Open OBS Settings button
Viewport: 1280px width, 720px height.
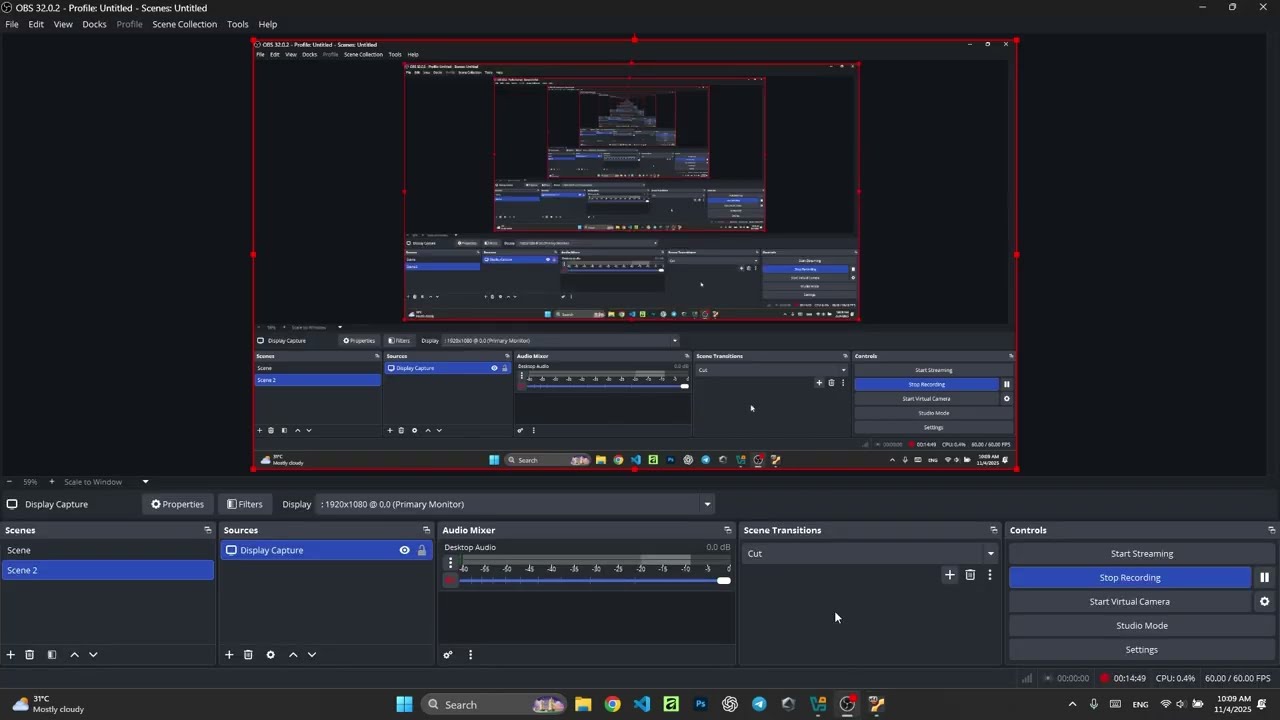(x=1142, y=650)
